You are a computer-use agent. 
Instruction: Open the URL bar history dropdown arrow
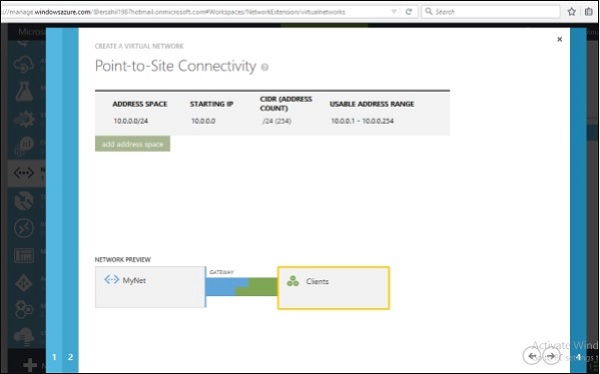(393, 11)
